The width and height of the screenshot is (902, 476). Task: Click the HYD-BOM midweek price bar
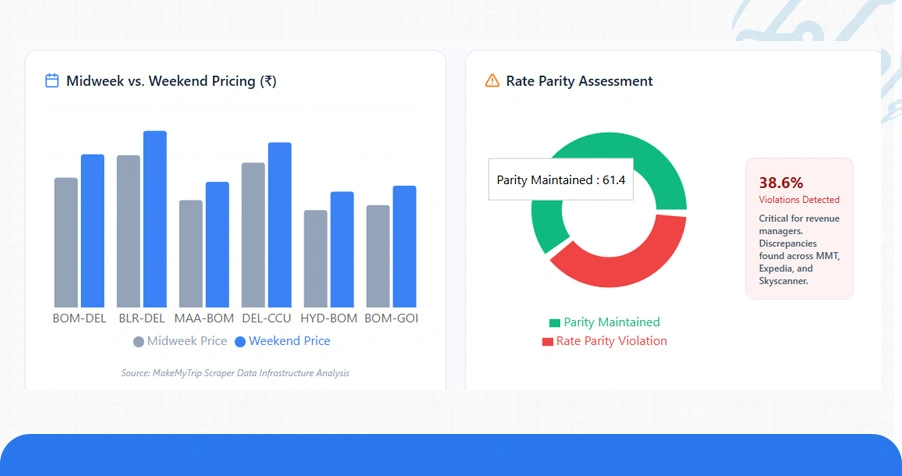315,258
